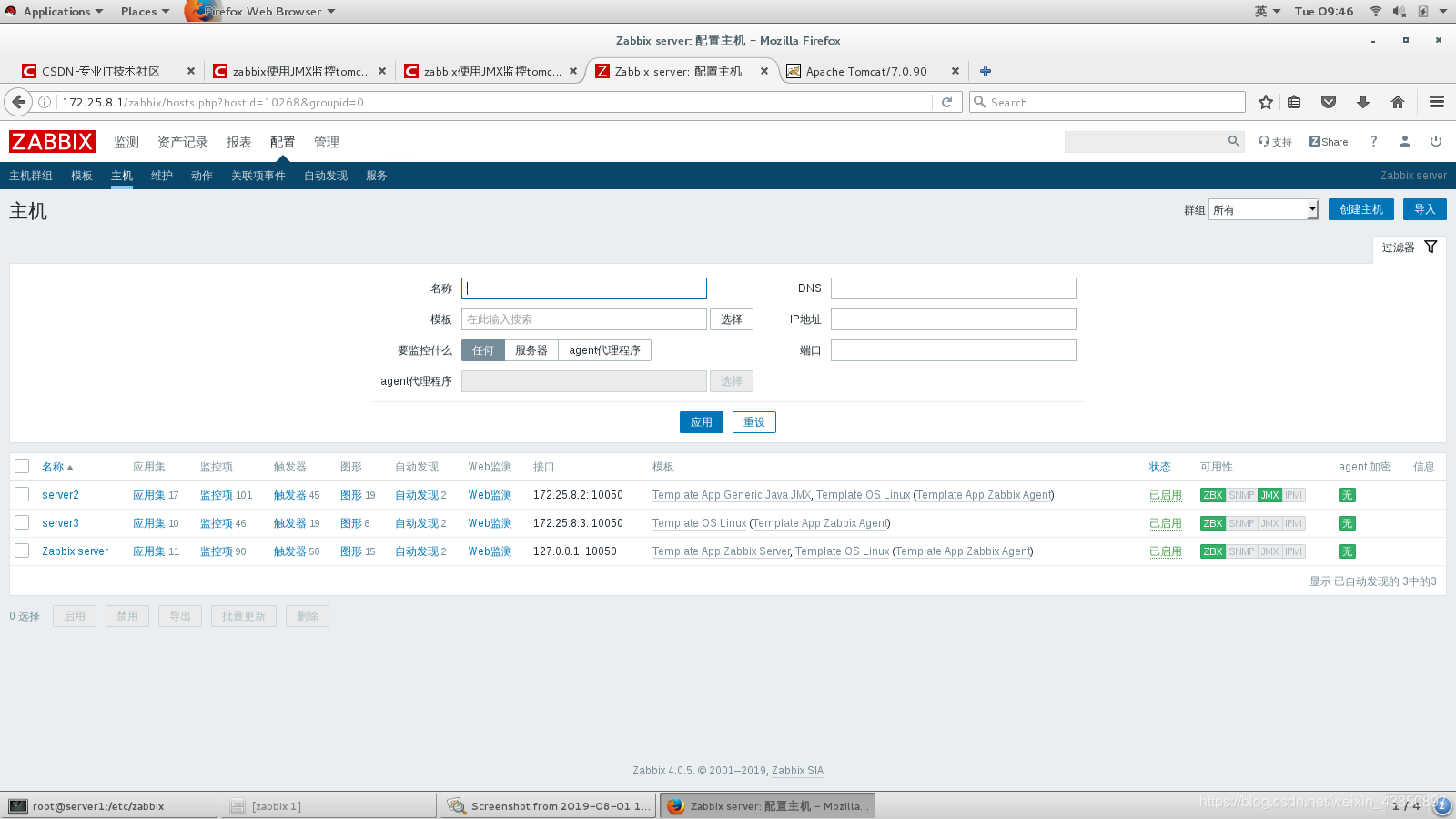Tick the checkbox for Zabbix server
This screenshot has width=1456, height=819.
(22, 551)
